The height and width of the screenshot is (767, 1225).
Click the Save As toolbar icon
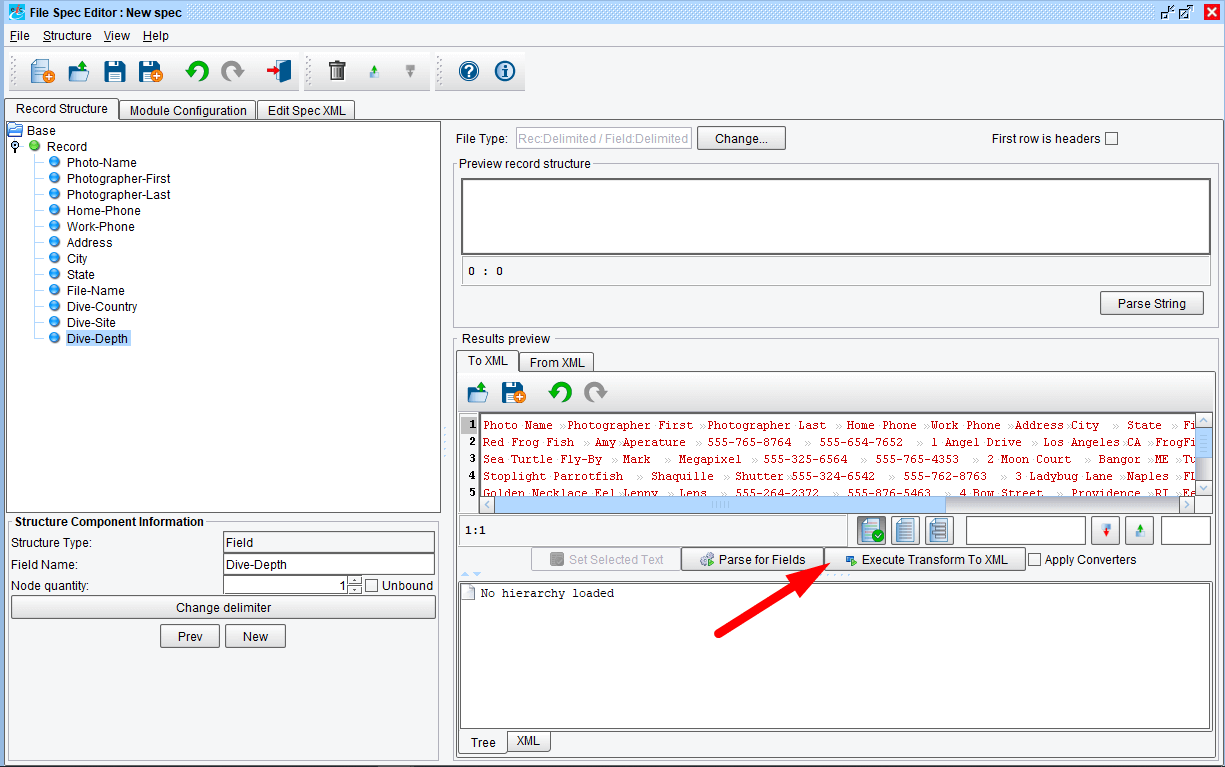click(x=150, y=72)
